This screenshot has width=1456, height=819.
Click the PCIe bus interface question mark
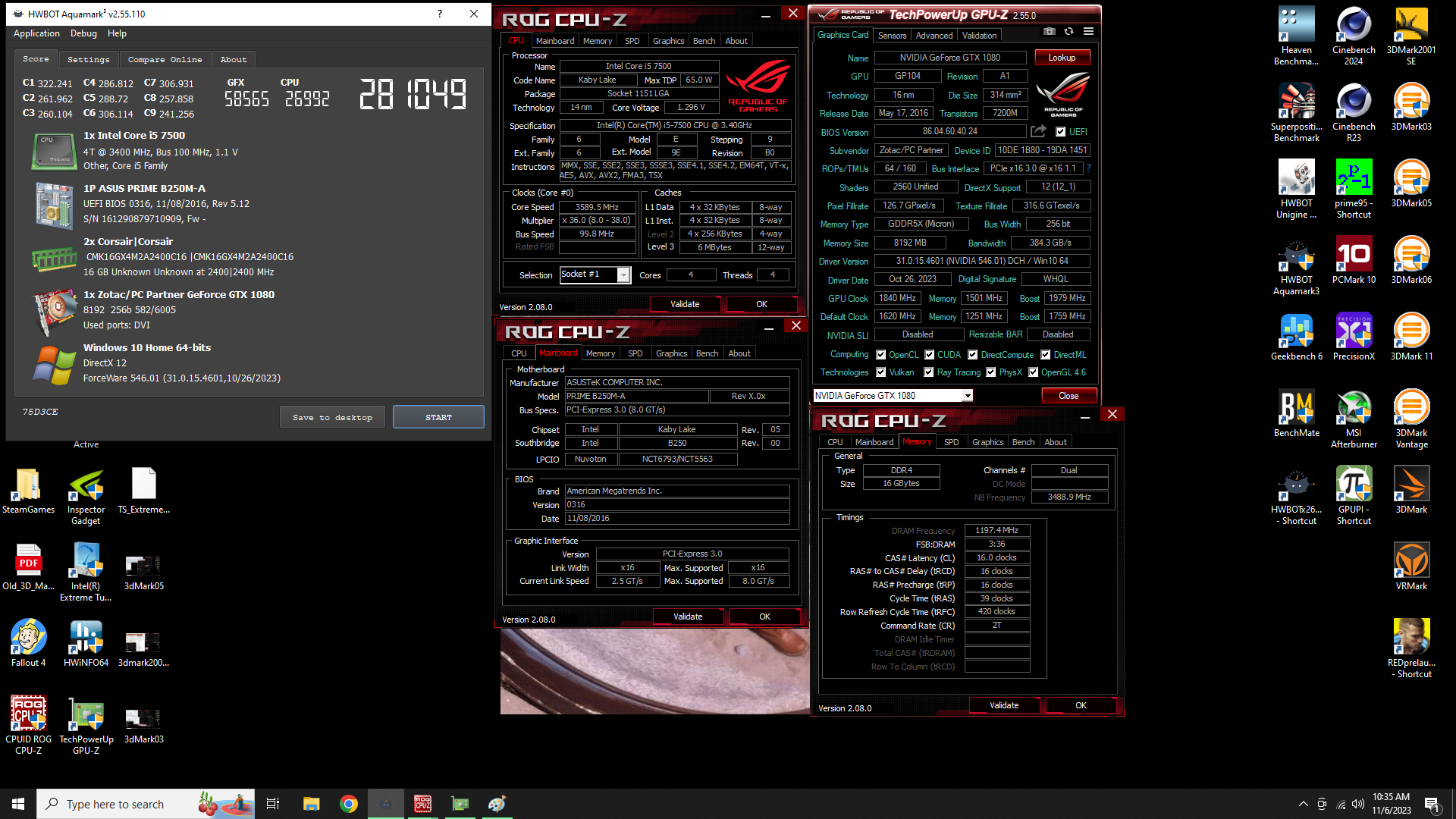click(1088, 168)
